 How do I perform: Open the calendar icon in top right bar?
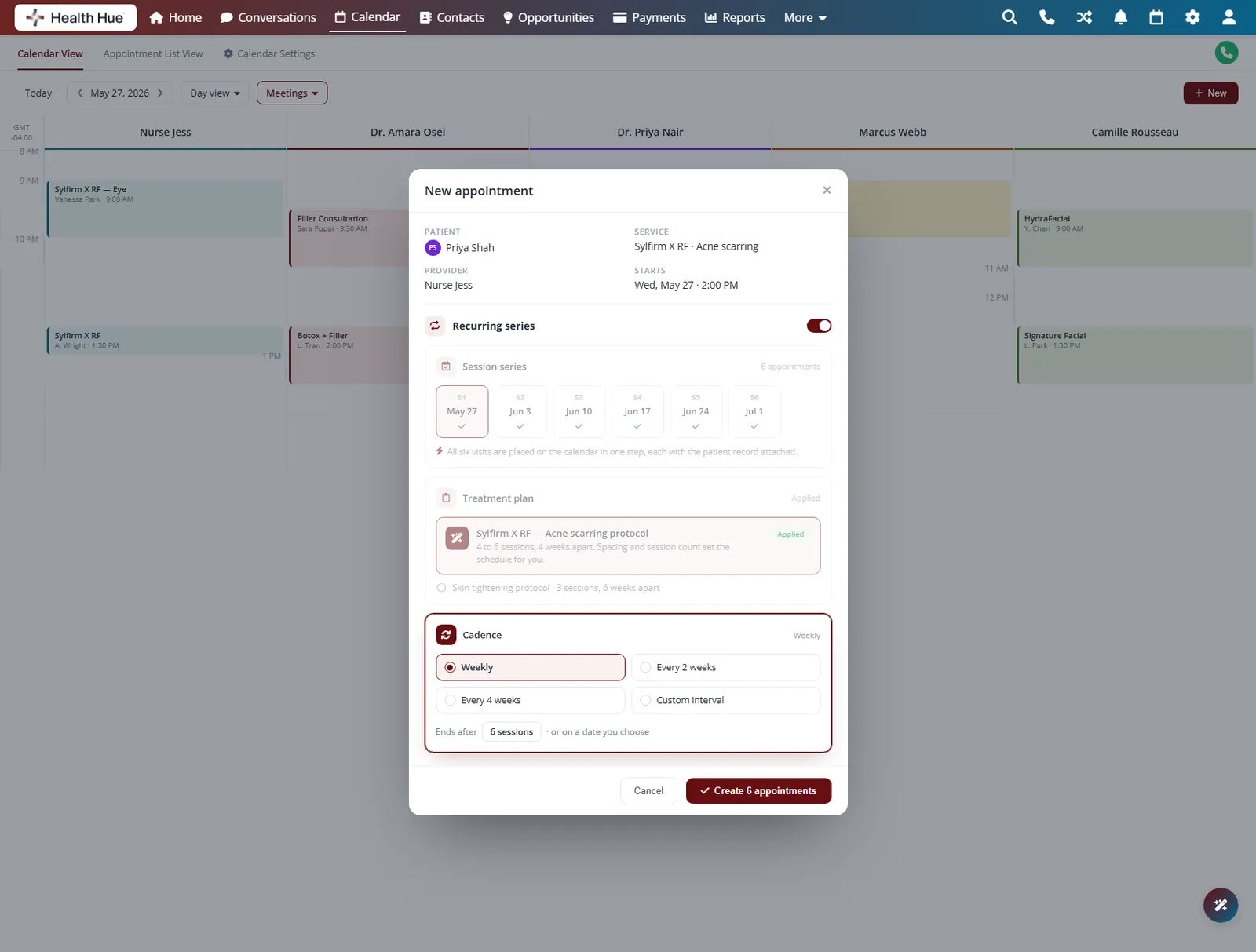[1156, 17]
